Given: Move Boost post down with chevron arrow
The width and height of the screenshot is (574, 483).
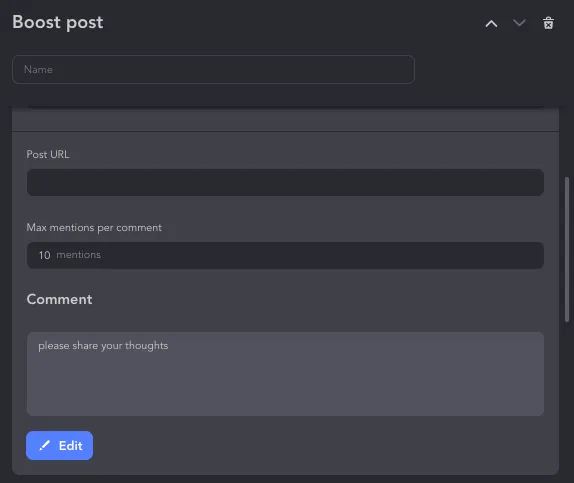Looking at the screenshot, I should (519, 23).
